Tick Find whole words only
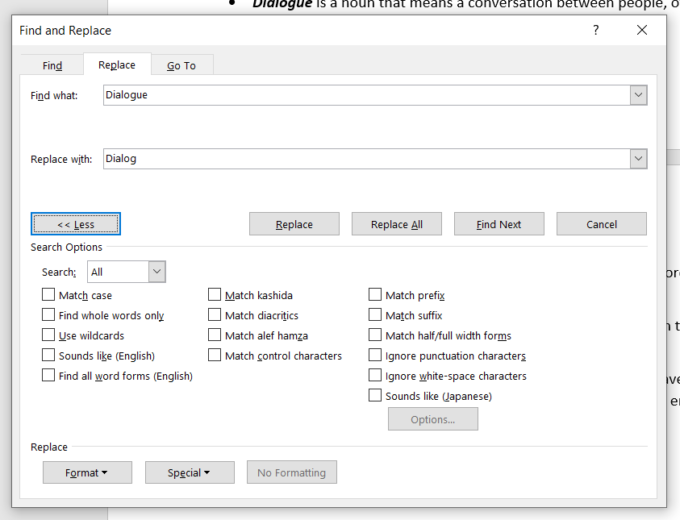The width and height of the screenshot is (680, 520). [49, 315]
